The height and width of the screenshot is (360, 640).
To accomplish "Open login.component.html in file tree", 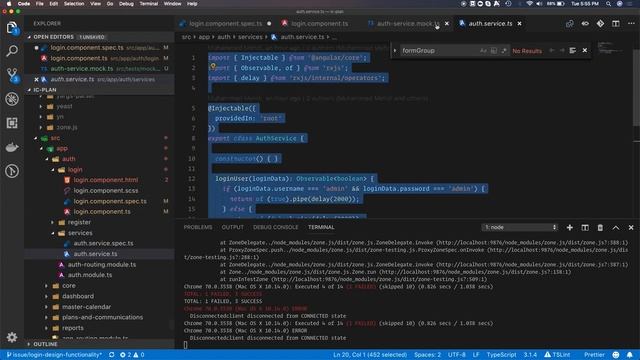I will point(106,180).
